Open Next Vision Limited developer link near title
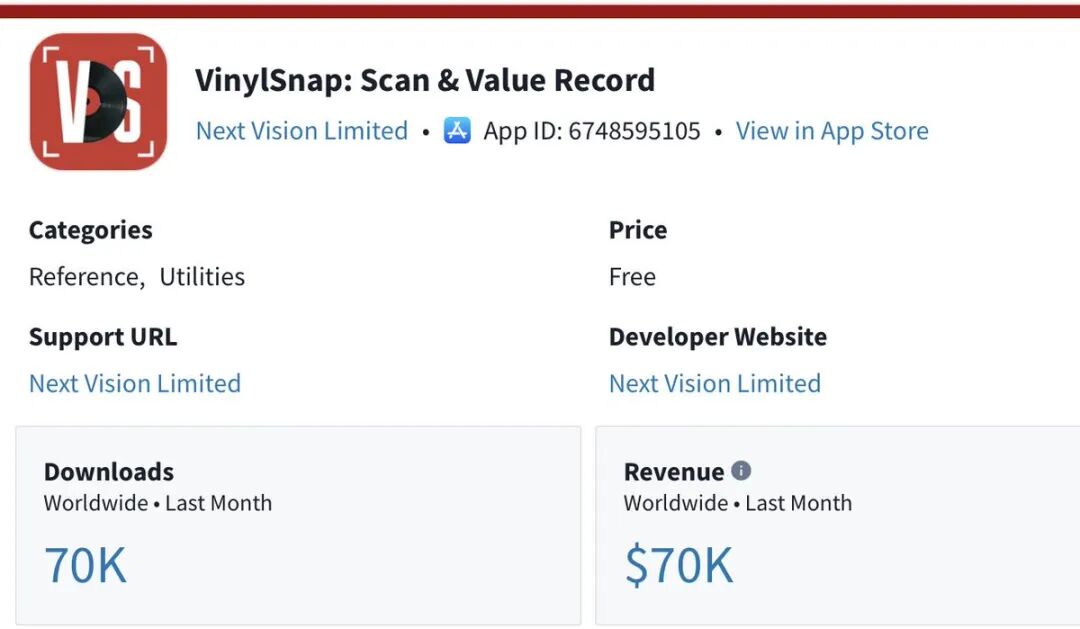 coord(302,131)
